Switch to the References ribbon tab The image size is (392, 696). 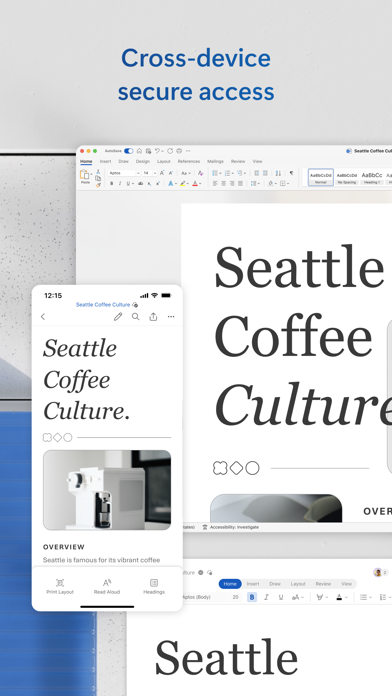[x=189, y=162]
